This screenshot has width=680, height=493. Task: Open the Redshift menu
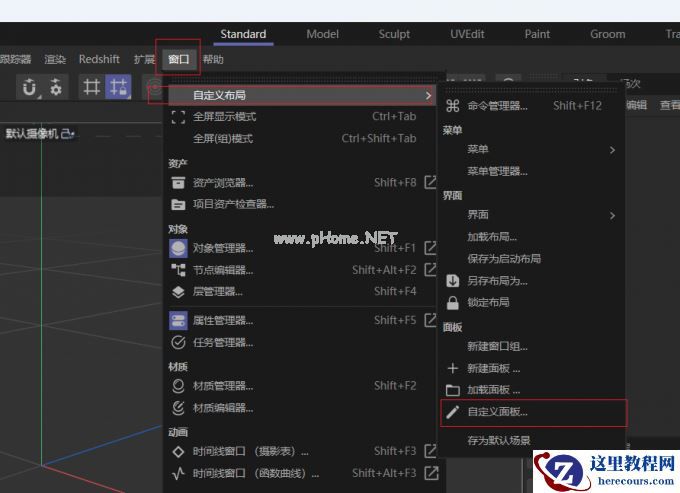[99, 59]
